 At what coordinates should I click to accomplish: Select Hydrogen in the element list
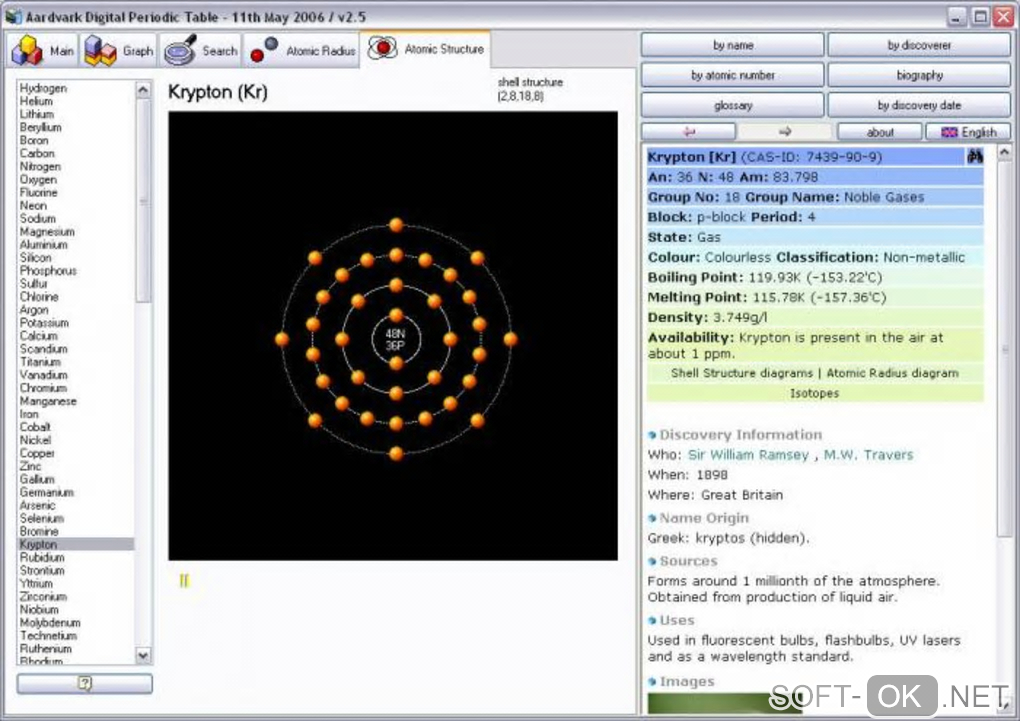(75, 88)
